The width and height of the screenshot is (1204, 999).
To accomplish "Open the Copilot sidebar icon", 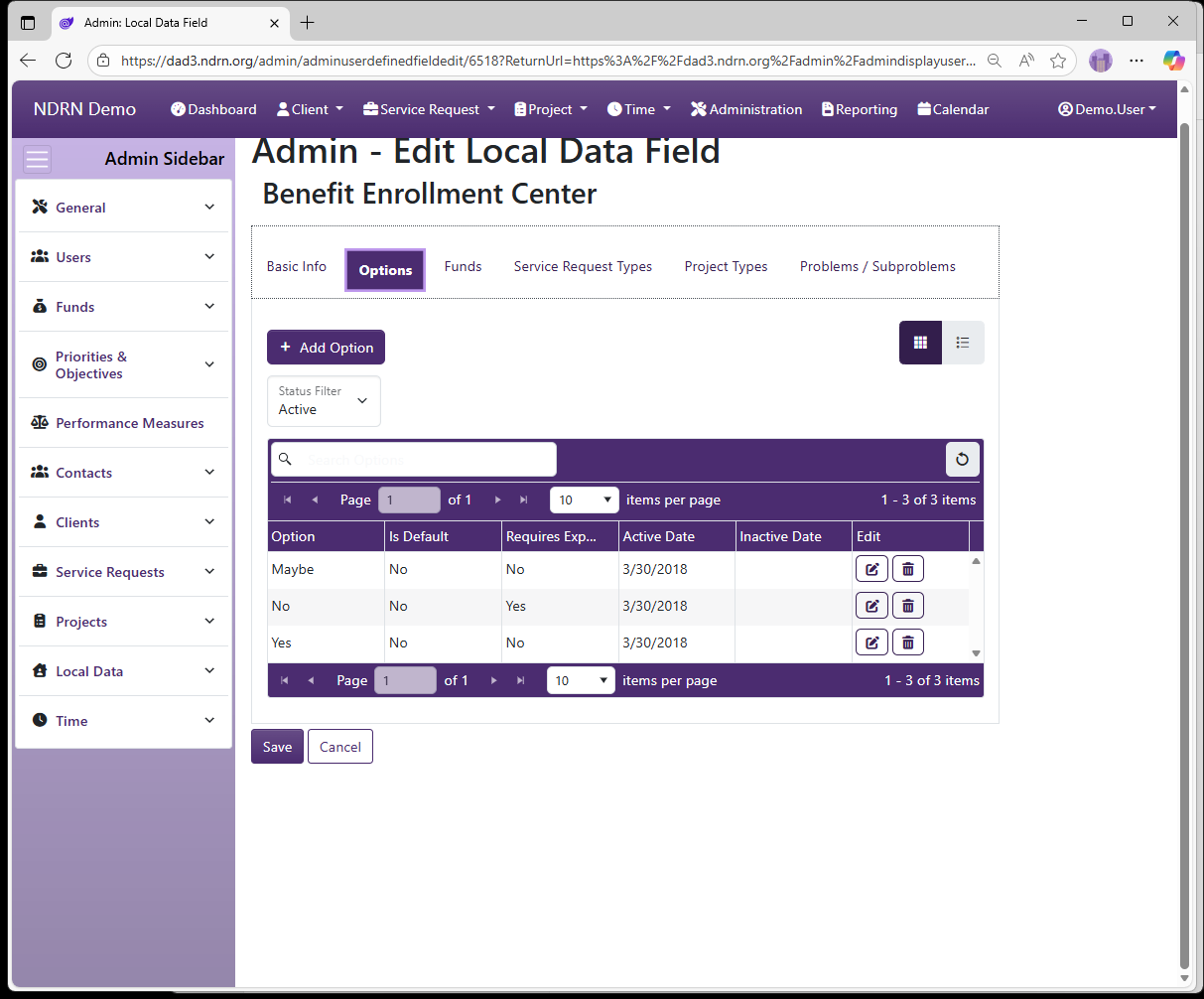I will pyautogui.click(x=1174, y=61).
